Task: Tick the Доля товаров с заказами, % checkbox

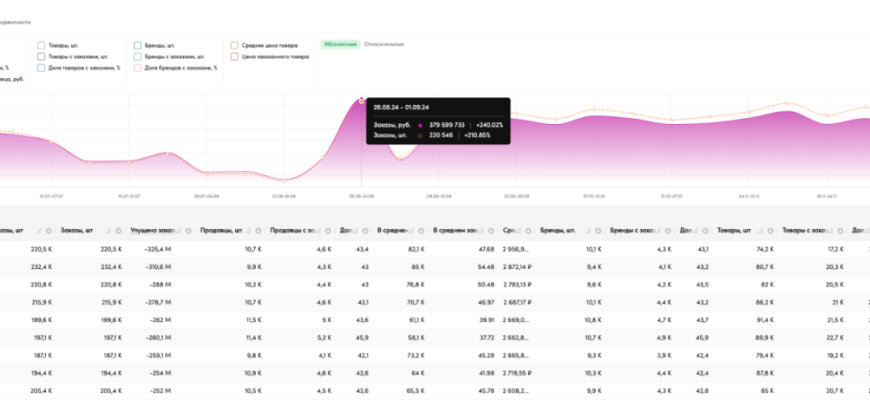Action: pos(40,67)
